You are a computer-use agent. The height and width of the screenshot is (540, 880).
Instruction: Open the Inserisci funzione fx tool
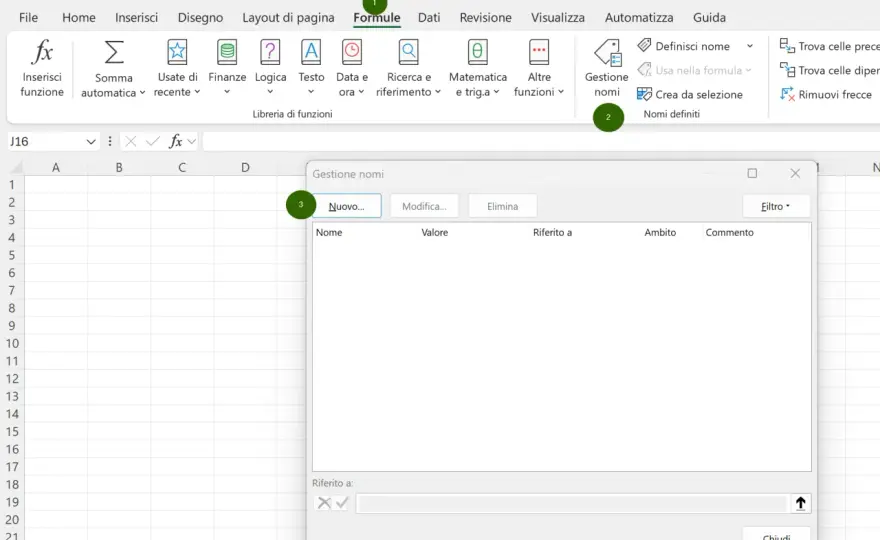point(42,68)
